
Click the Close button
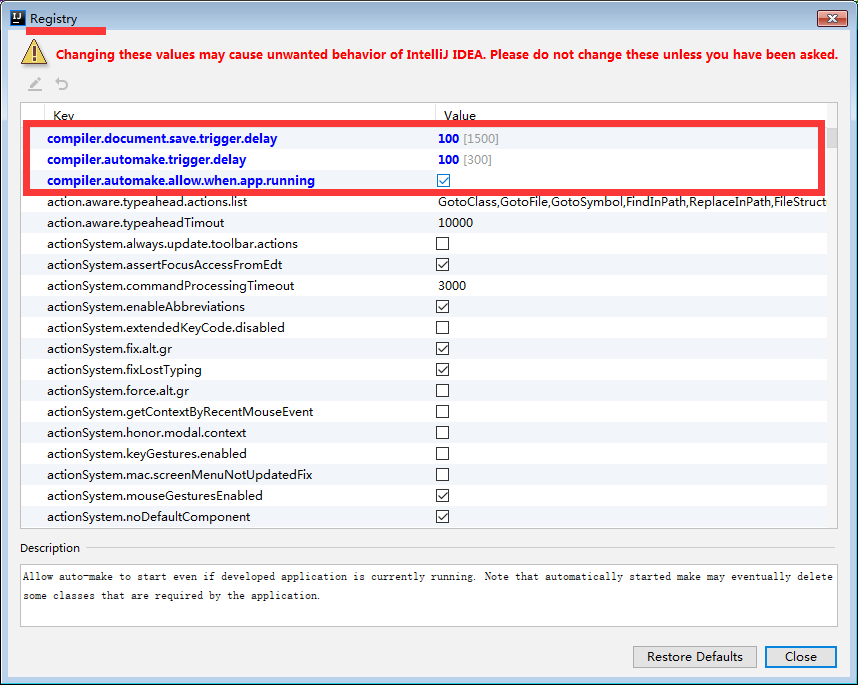tap(800, 657)
